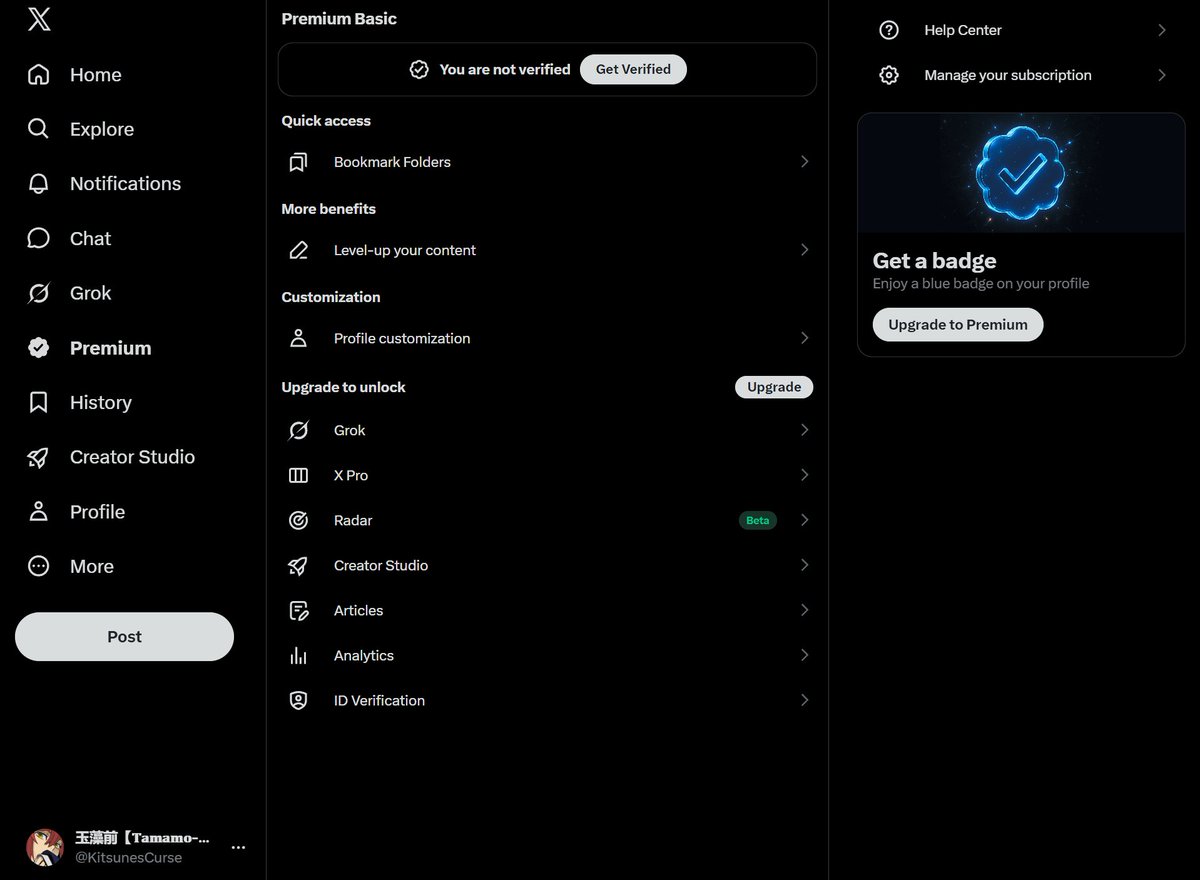Click the Upgrade button beside Upgrade to unlock
The width and height of the screenshot is (1200, 880).
tap(774, 387)
